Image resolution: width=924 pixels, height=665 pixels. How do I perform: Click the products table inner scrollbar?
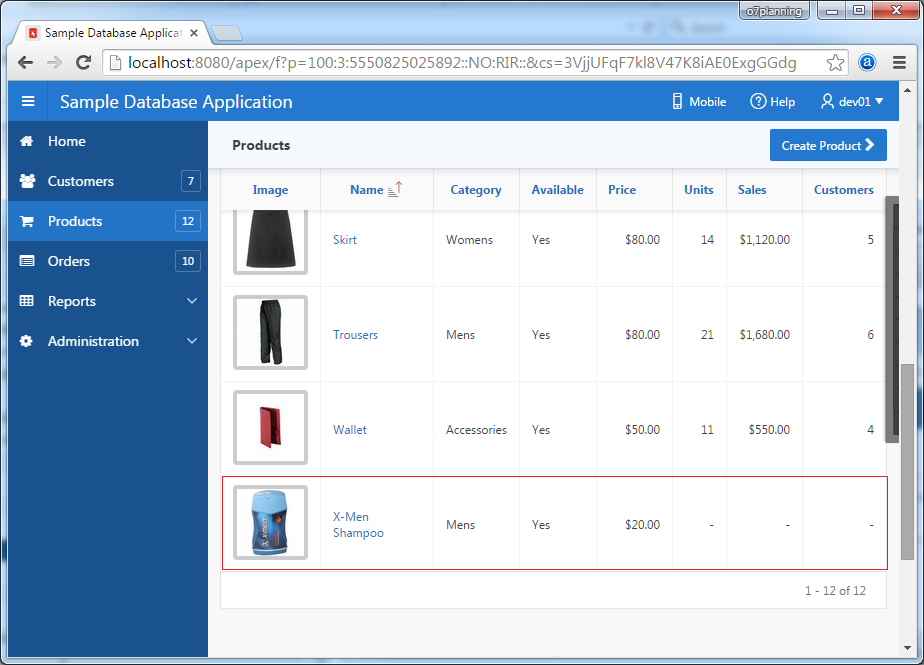892,320
